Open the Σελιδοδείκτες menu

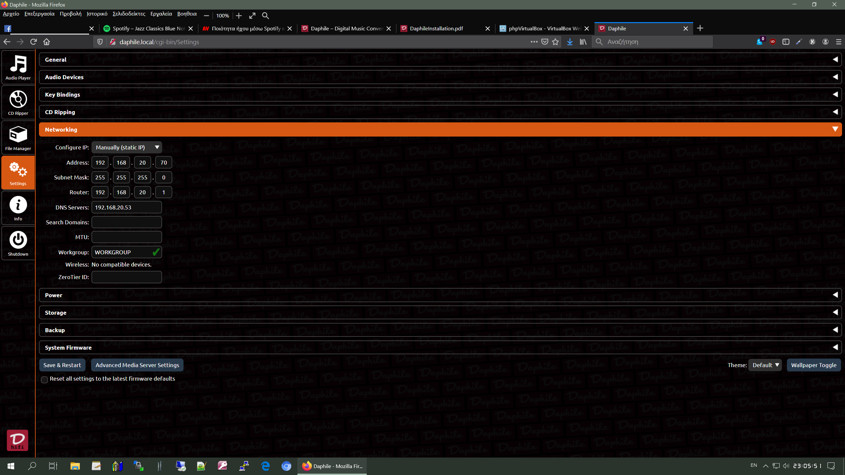tap(129, 14)
